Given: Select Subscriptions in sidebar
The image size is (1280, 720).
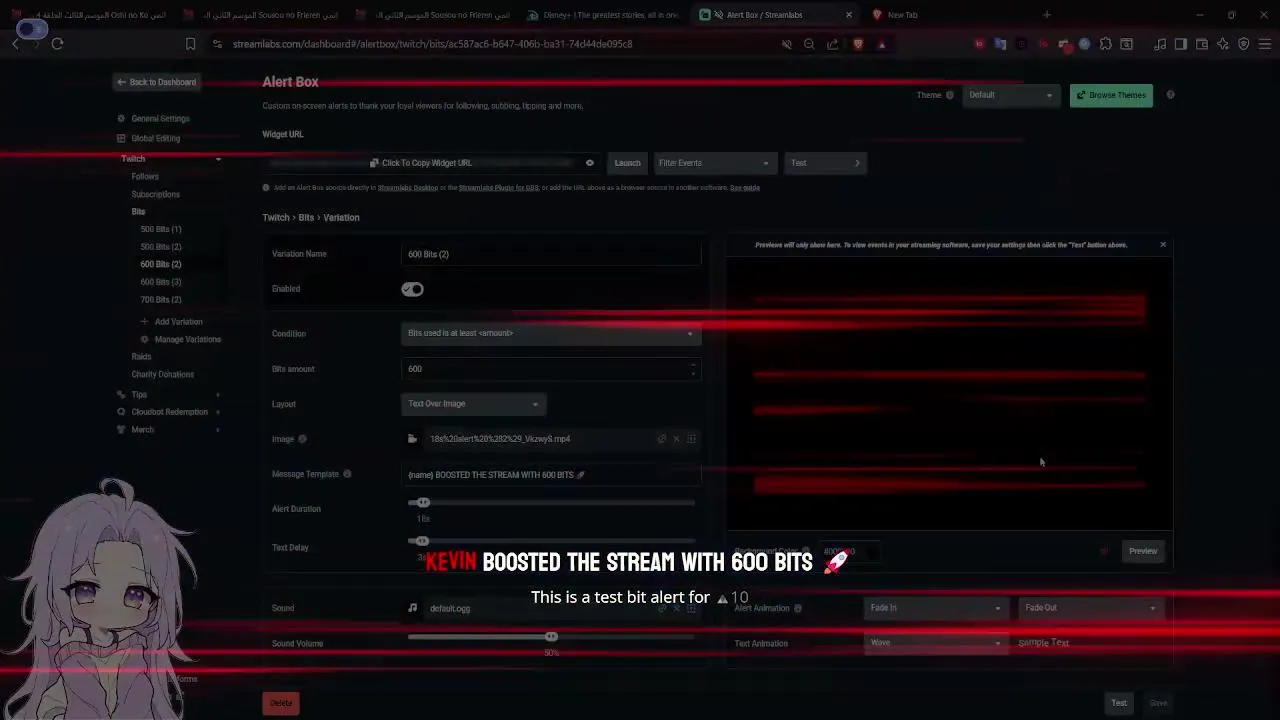Looking at the screenshot, I should [x=156, y=194].
